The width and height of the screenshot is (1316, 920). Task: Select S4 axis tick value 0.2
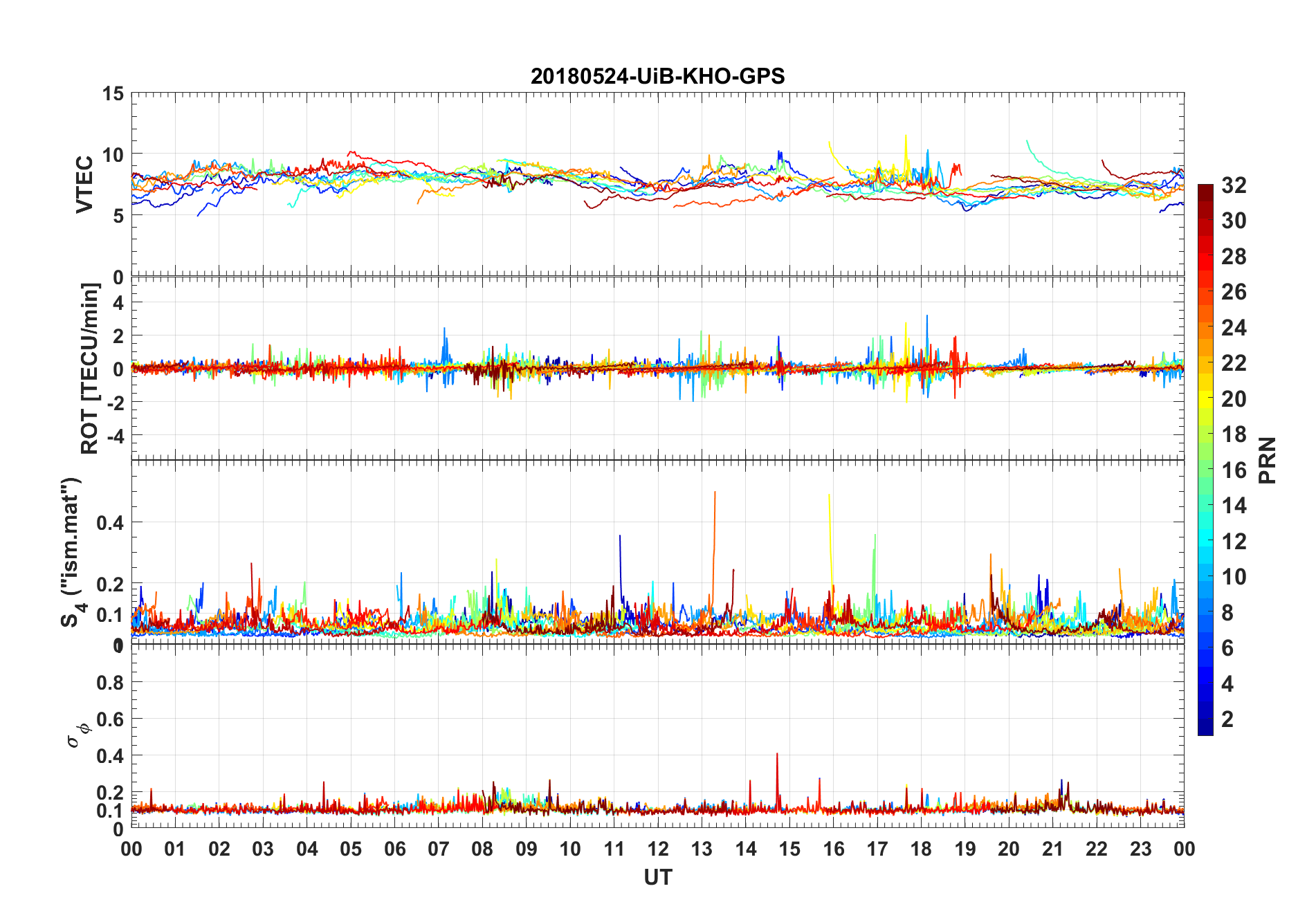110,585
